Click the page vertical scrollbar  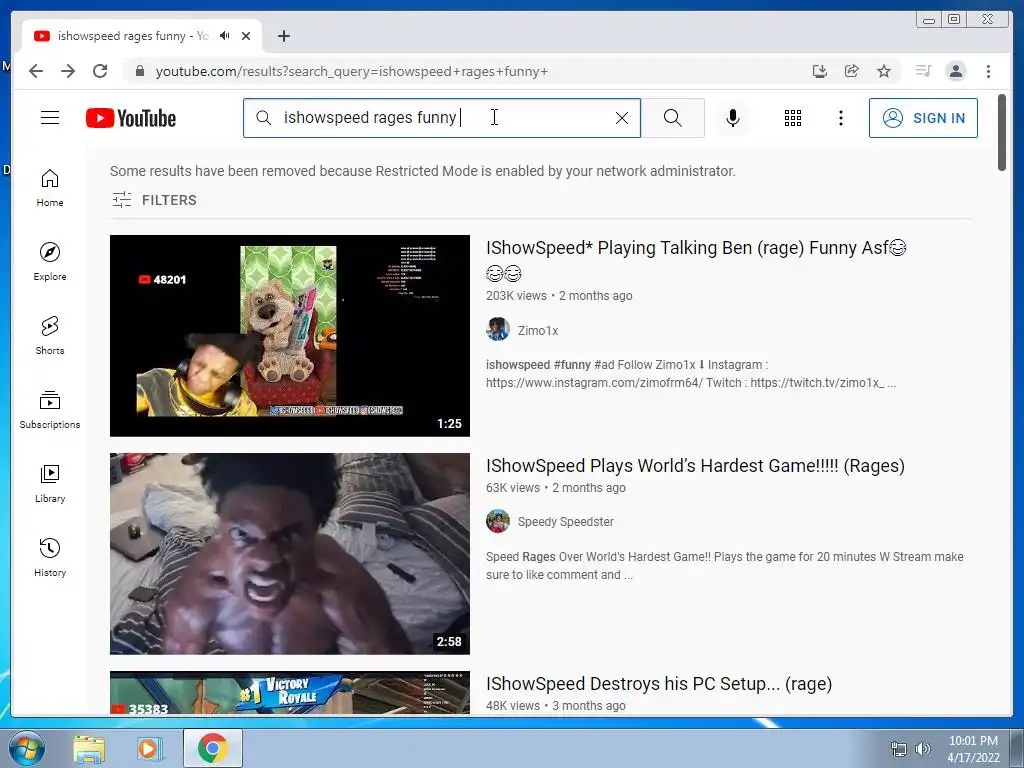pos(1002,132)
